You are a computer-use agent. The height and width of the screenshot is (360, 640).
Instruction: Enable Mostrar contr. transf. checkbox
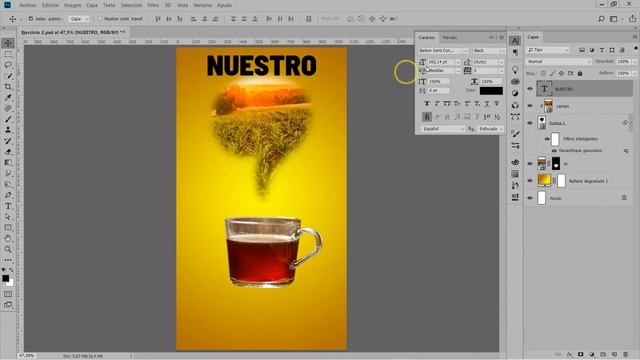tap(100, 19)
